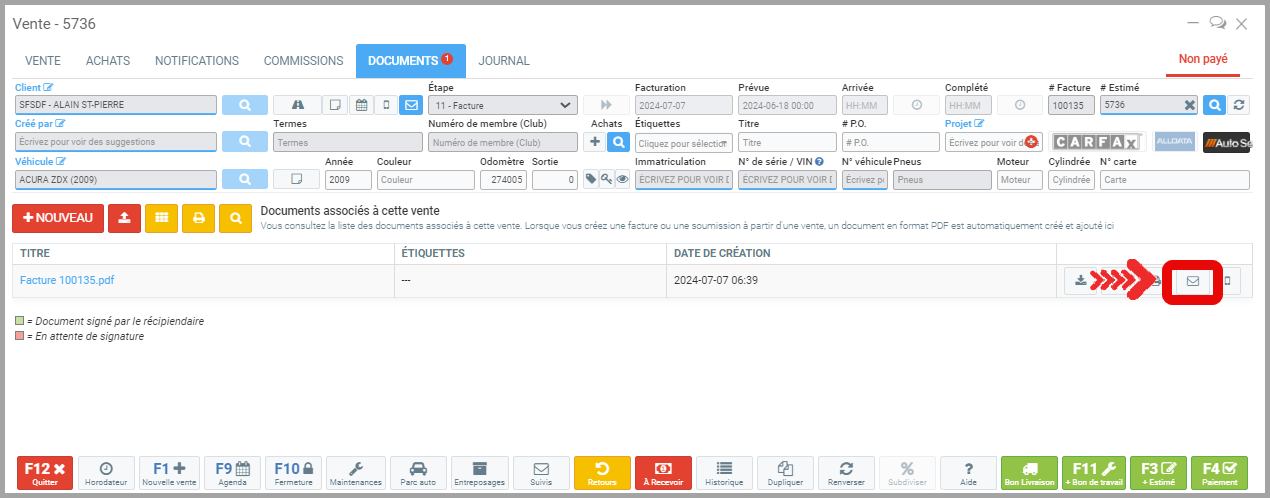Email the Facture 100135.pdf document

point(1192,281)
